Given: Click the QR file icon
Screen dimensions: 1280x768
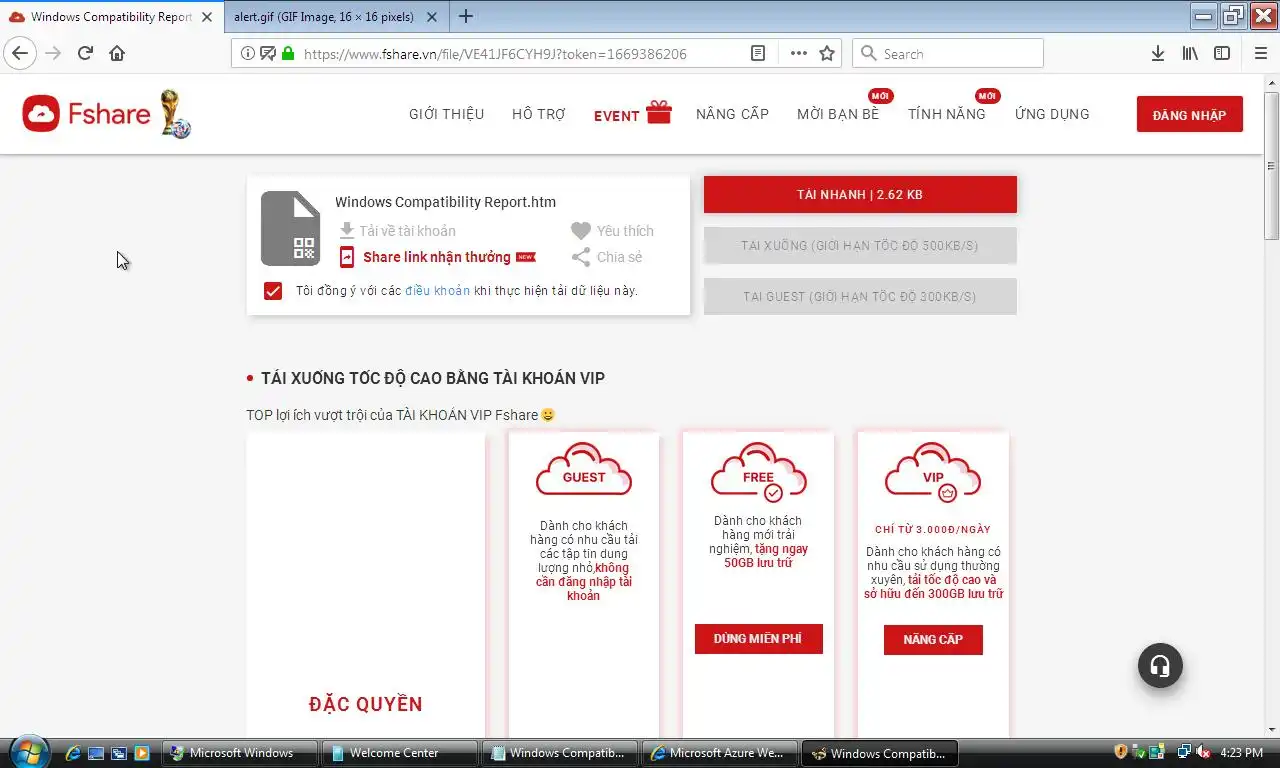Looking at the screenshot, I should [x=291, y=229].
